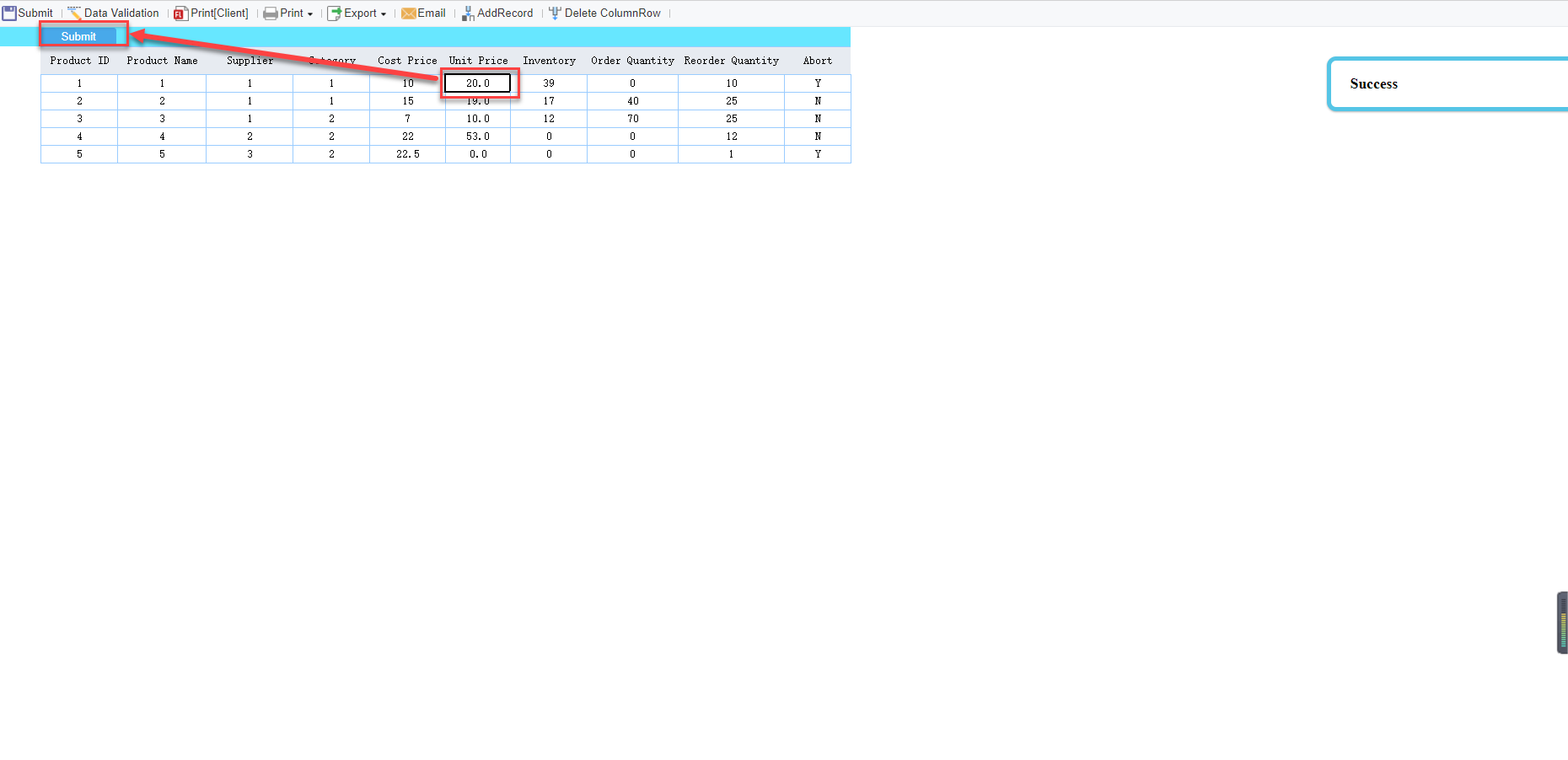Viewport: 1568px width, 760px height.
Task: Click the Print printer icon
Action: [x=271, y=13]
